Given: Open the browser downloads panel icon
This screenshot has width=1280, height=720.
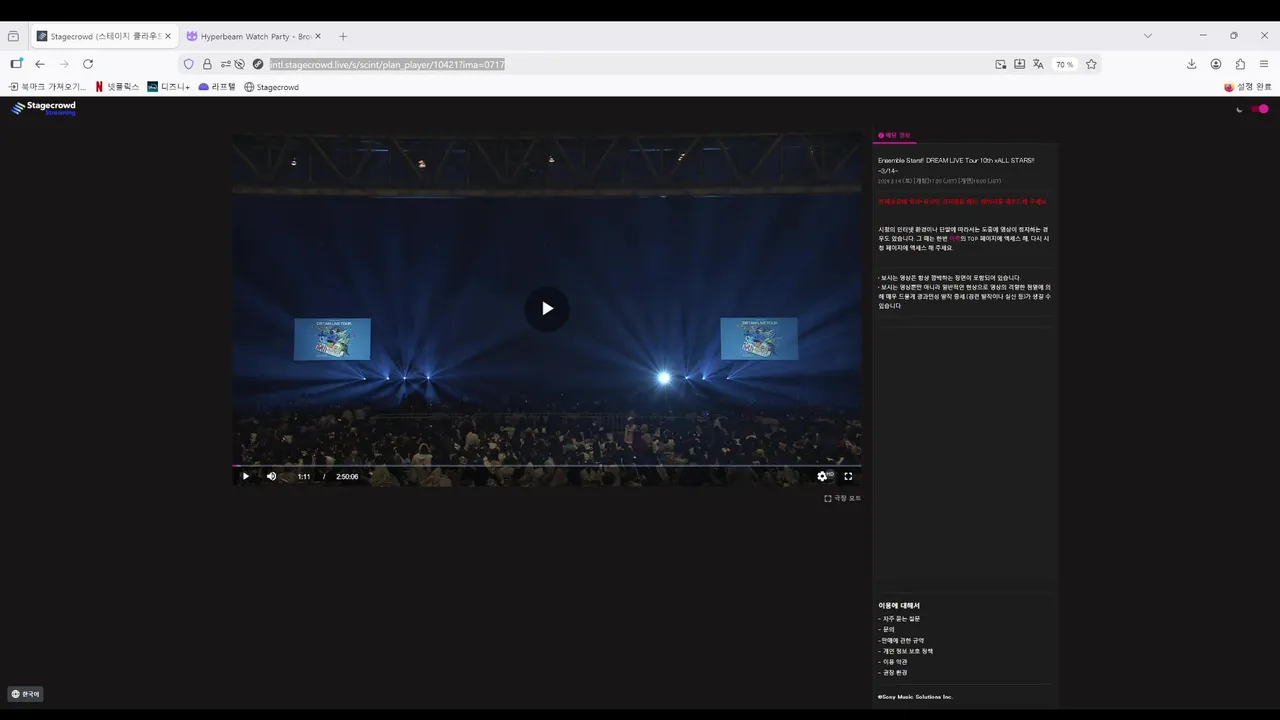Looking at the screenshot, I should [x=1191, y=64].
